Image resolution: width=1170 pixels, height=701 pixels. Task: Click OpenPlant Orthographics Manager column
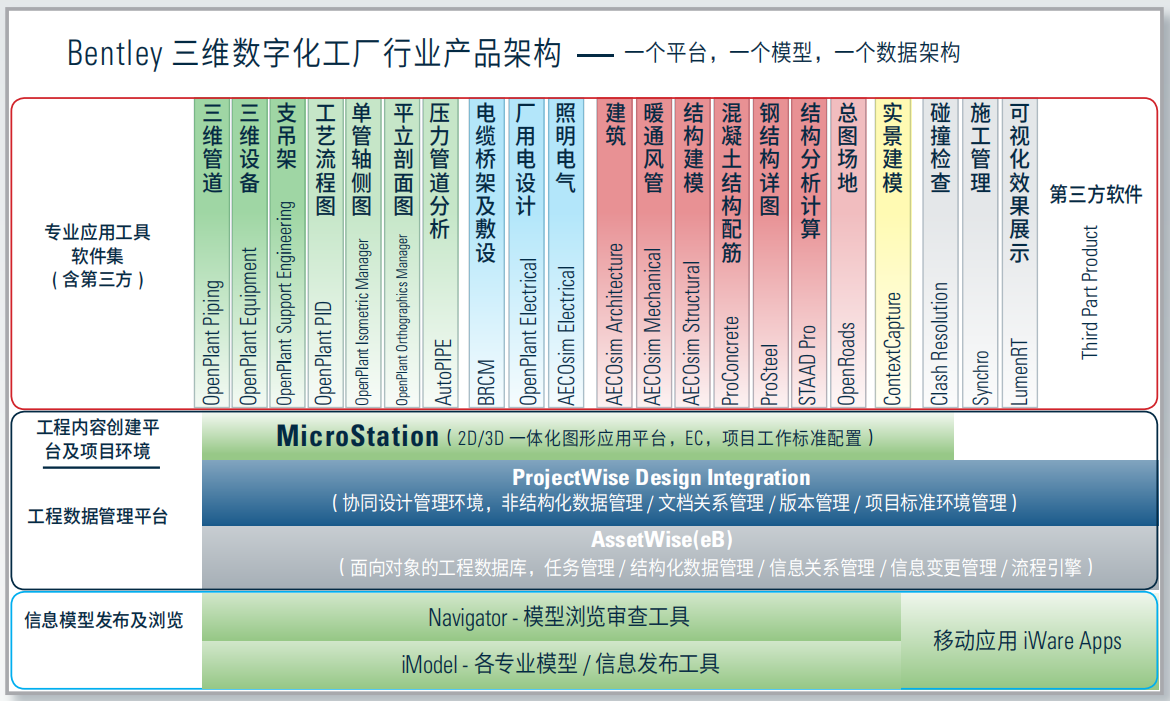402,253
